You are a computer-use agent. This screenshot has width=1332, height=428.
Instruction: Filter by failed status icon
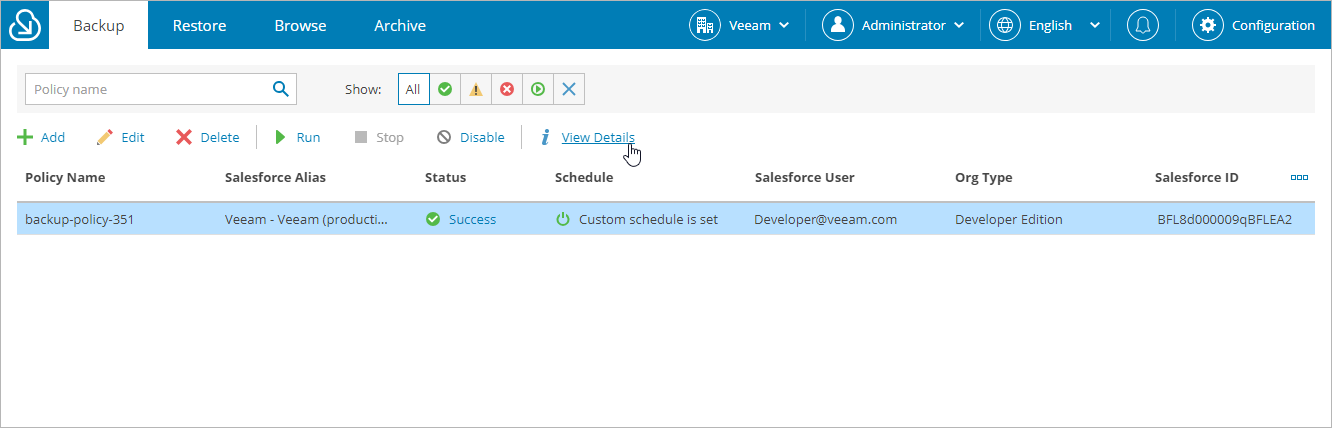[x=507, y=89]
